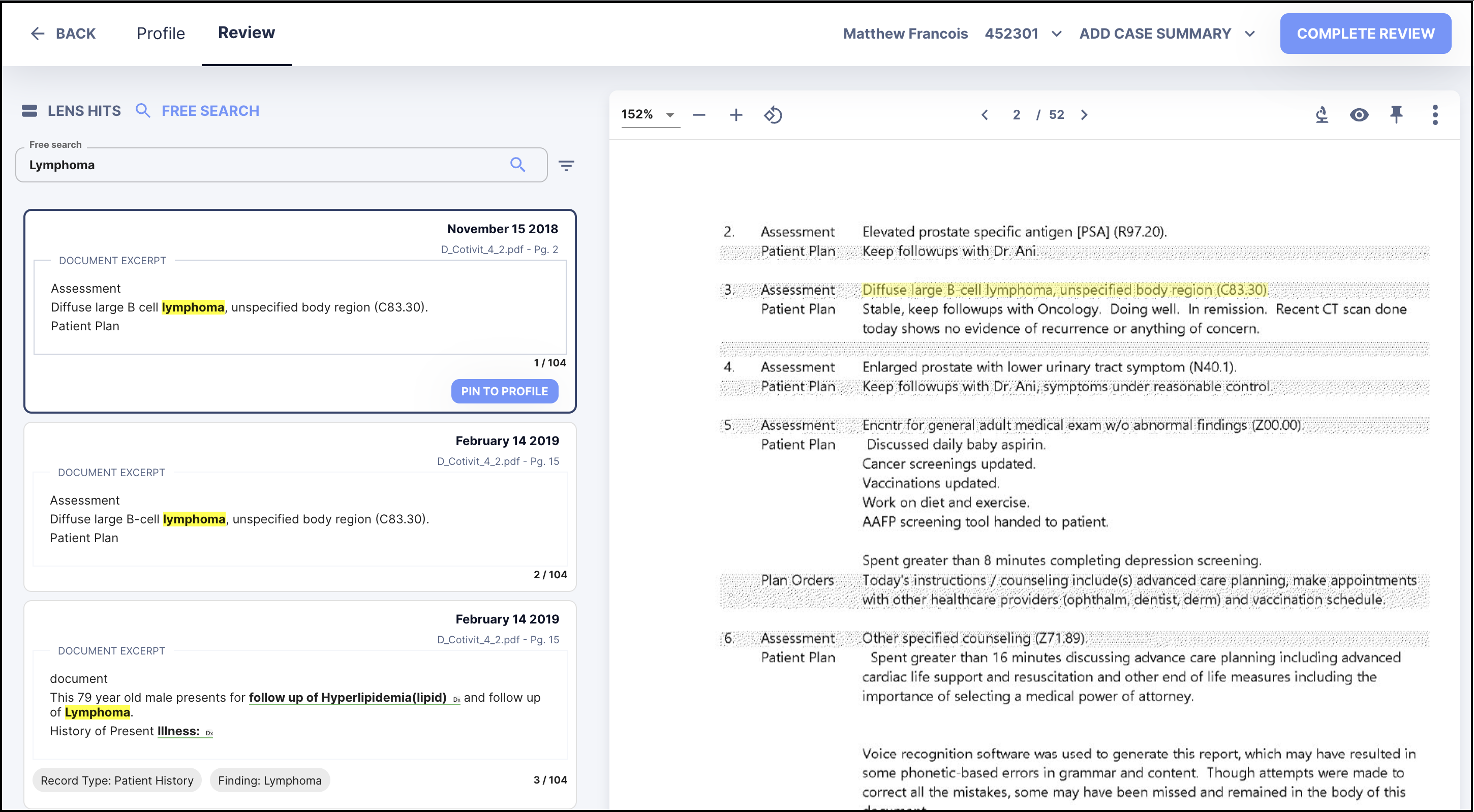Click the Record Type: Patient History chip
The image size is (1474, 812).
click(x=117, y=780)
